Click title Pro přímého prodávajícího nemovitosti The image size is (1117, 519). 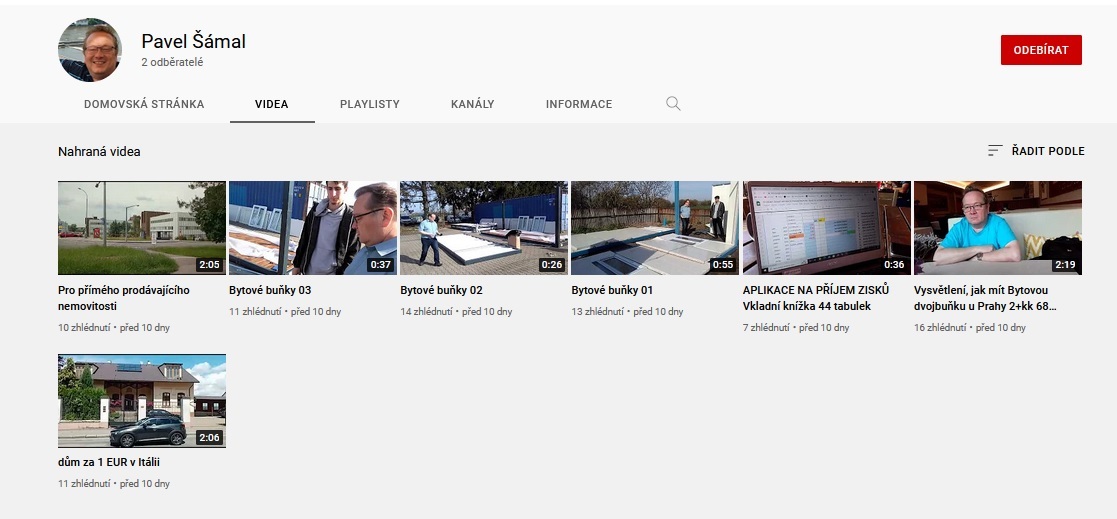(124, 298)
